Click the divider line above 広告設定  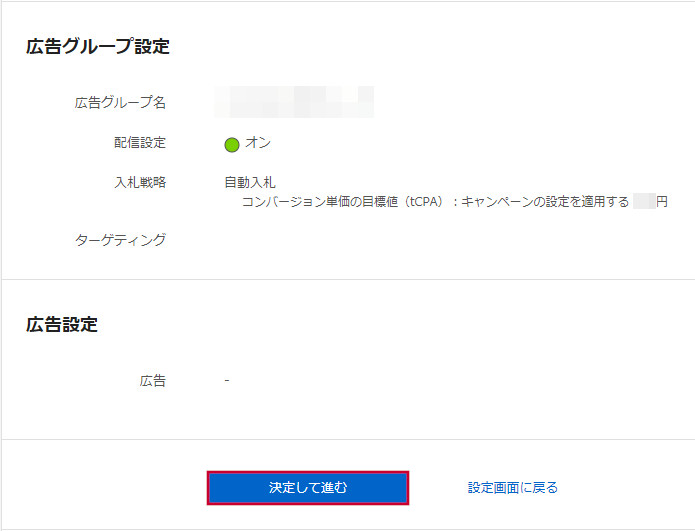[x=347, y=279]
